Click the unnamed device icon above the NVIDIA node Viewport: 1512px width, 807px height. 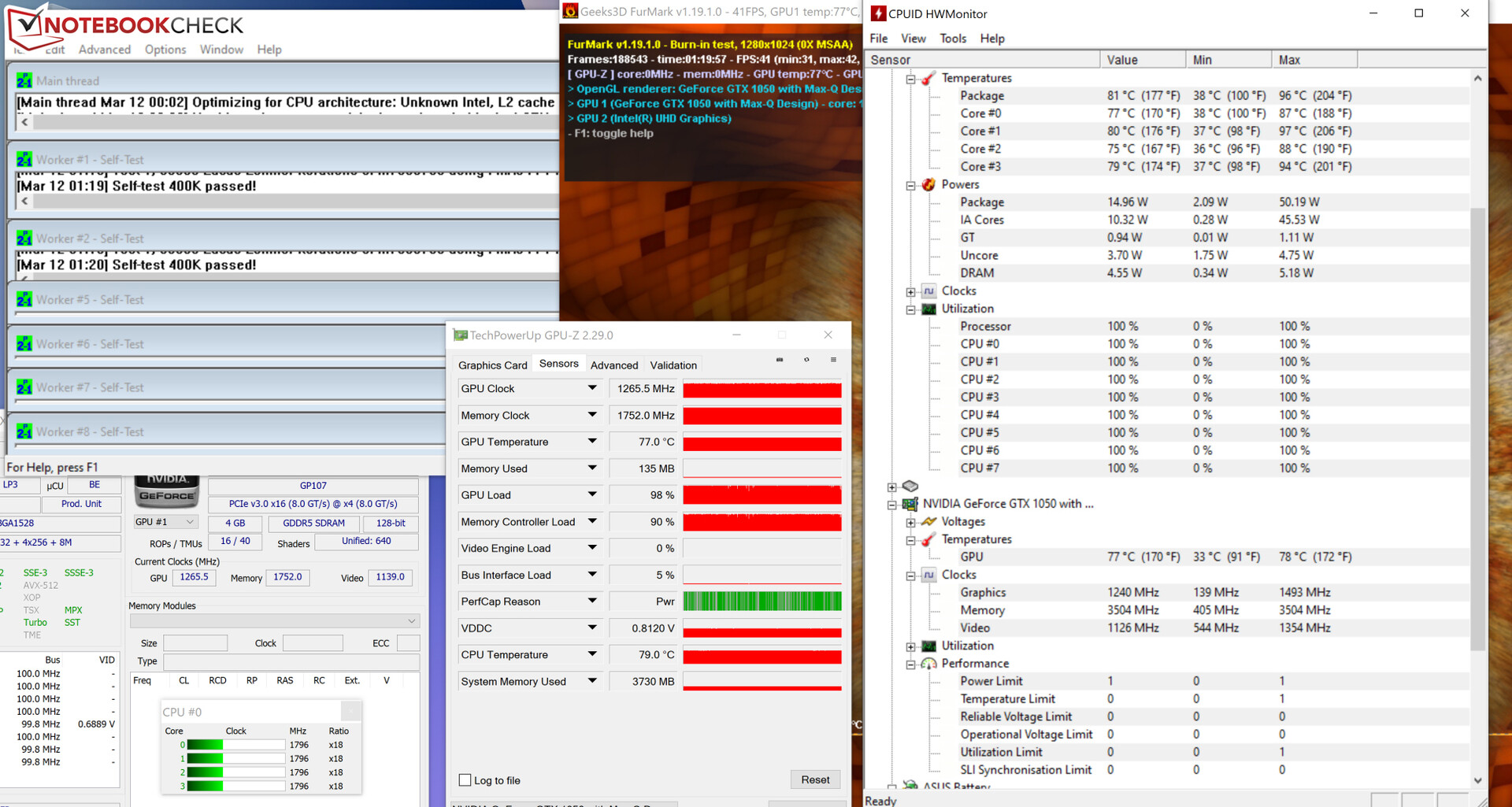coord(910,486)
